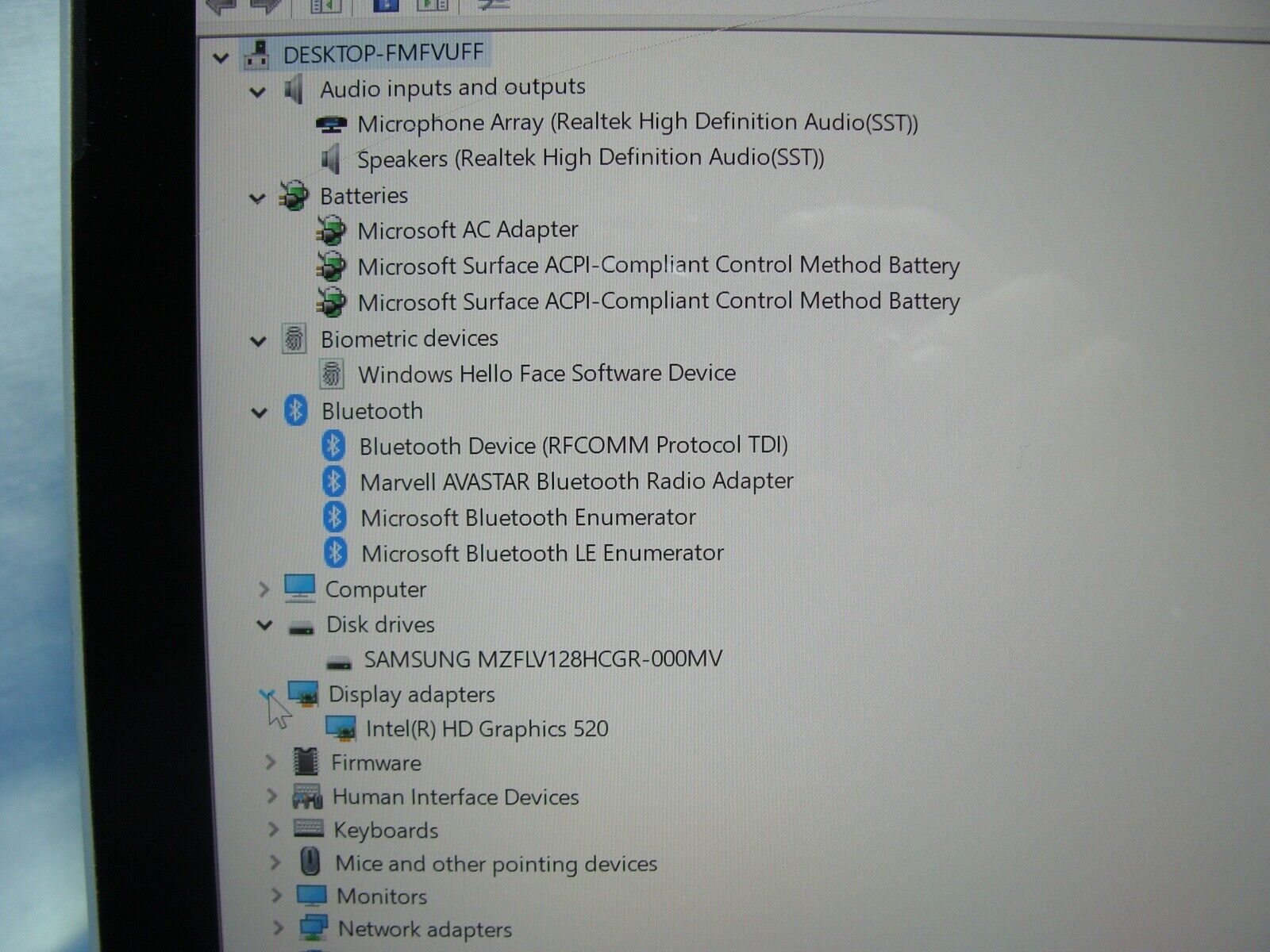Select Marvell AVASTAR Bluetooth Radio Adapter

[576, 482]
